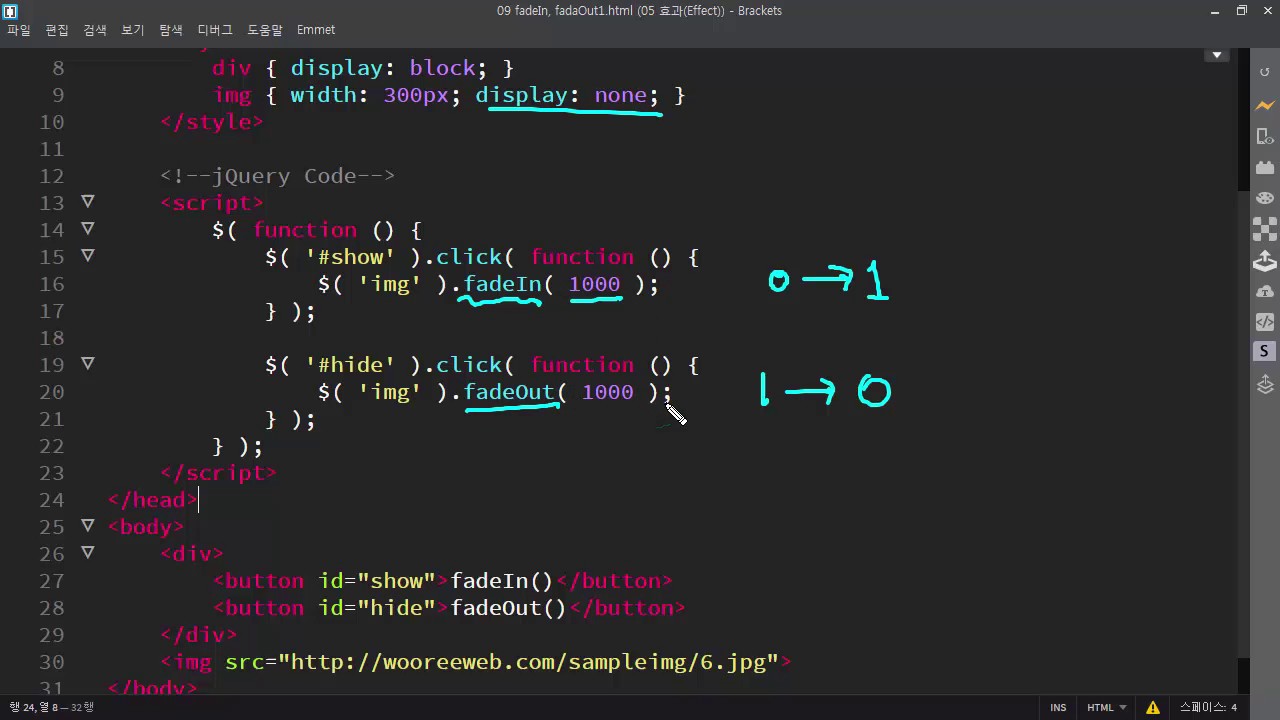The width and height of the screenshot is (1280, 720).
Task: Click the cloud T font icon
Action: [1264, 292]
